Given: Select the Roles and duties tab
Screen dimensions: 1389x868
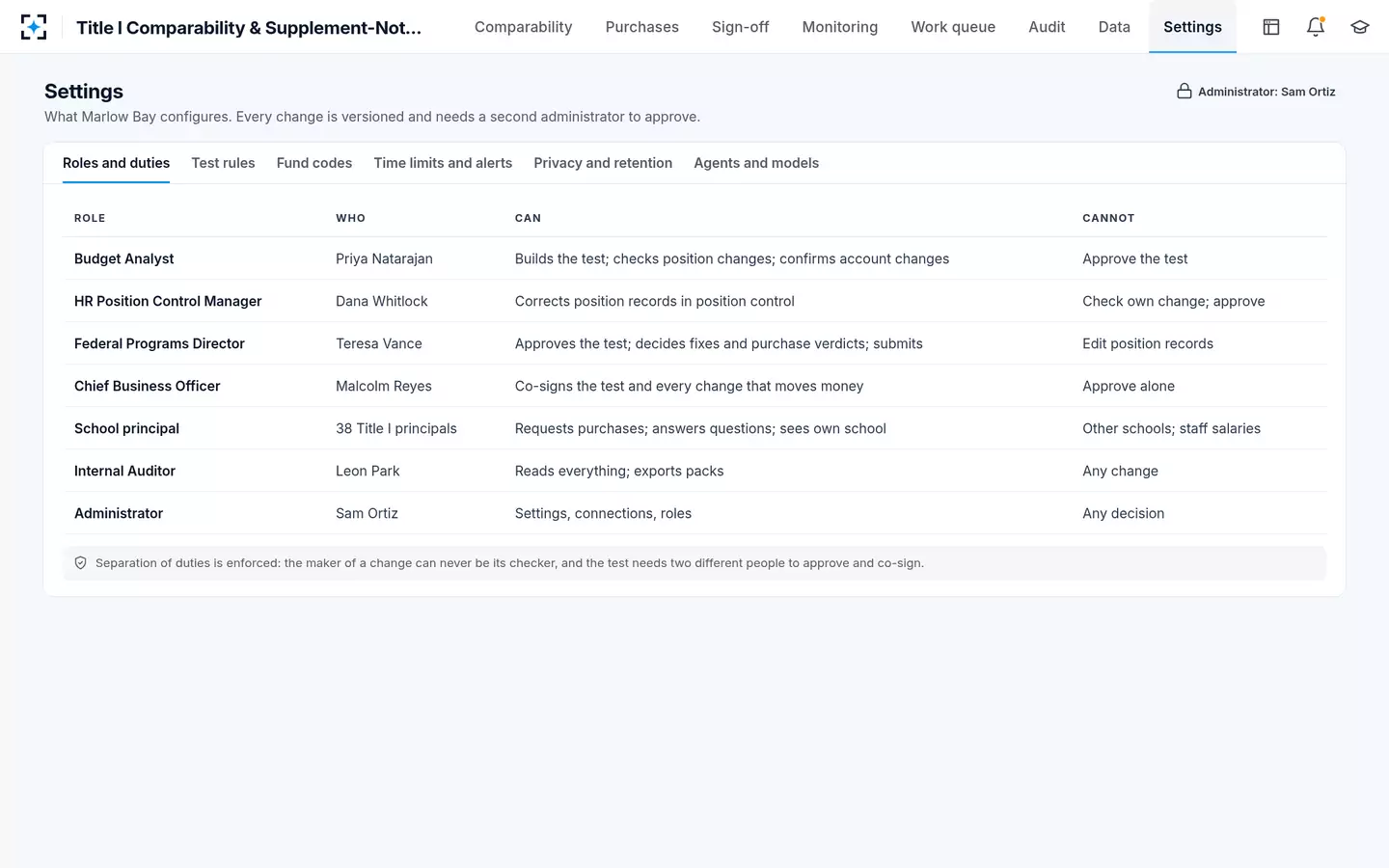Looking at the screenshot, I should click(x=116, y=163).
